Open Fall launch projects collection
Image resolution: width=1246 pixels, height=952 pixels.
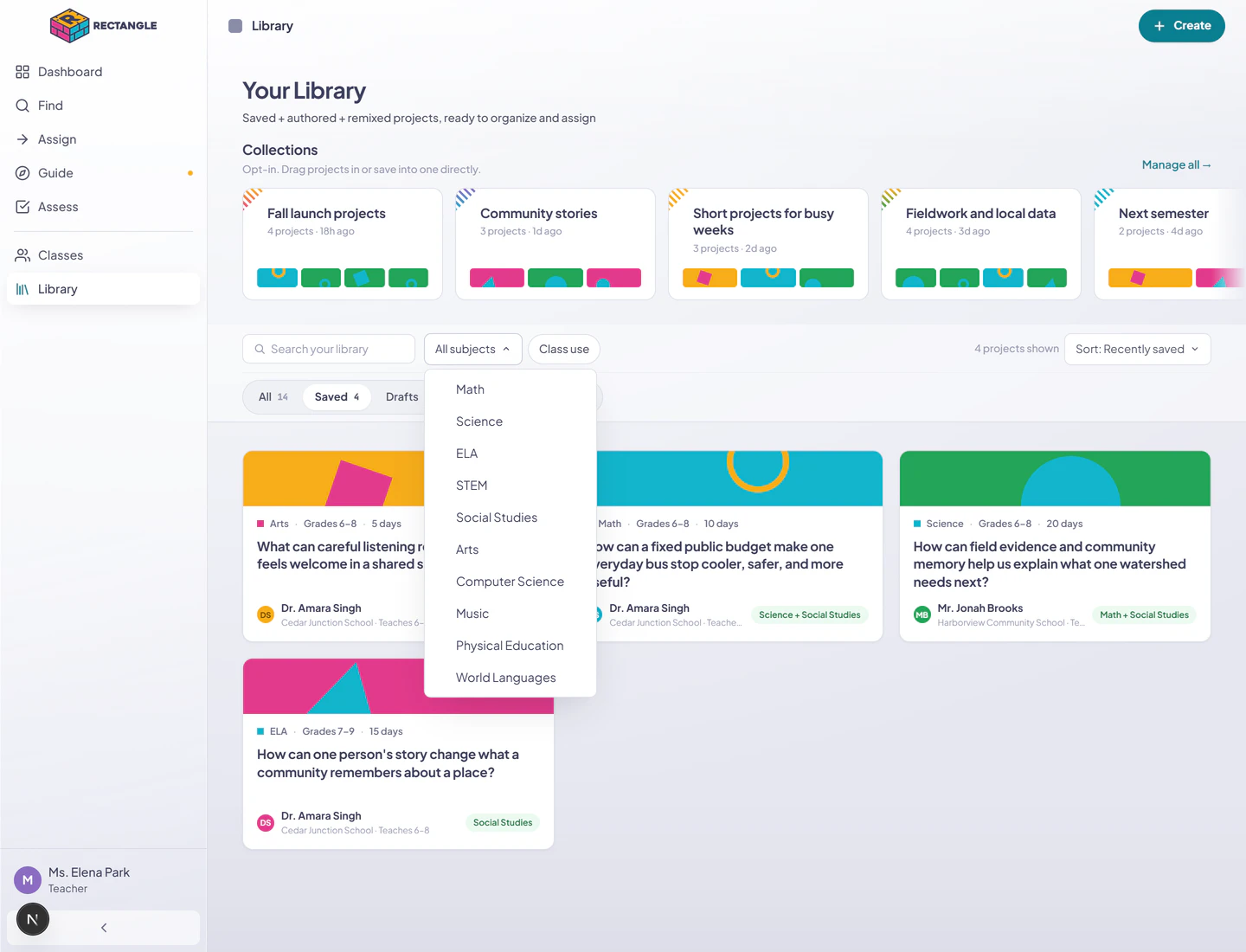pos(343,244)
